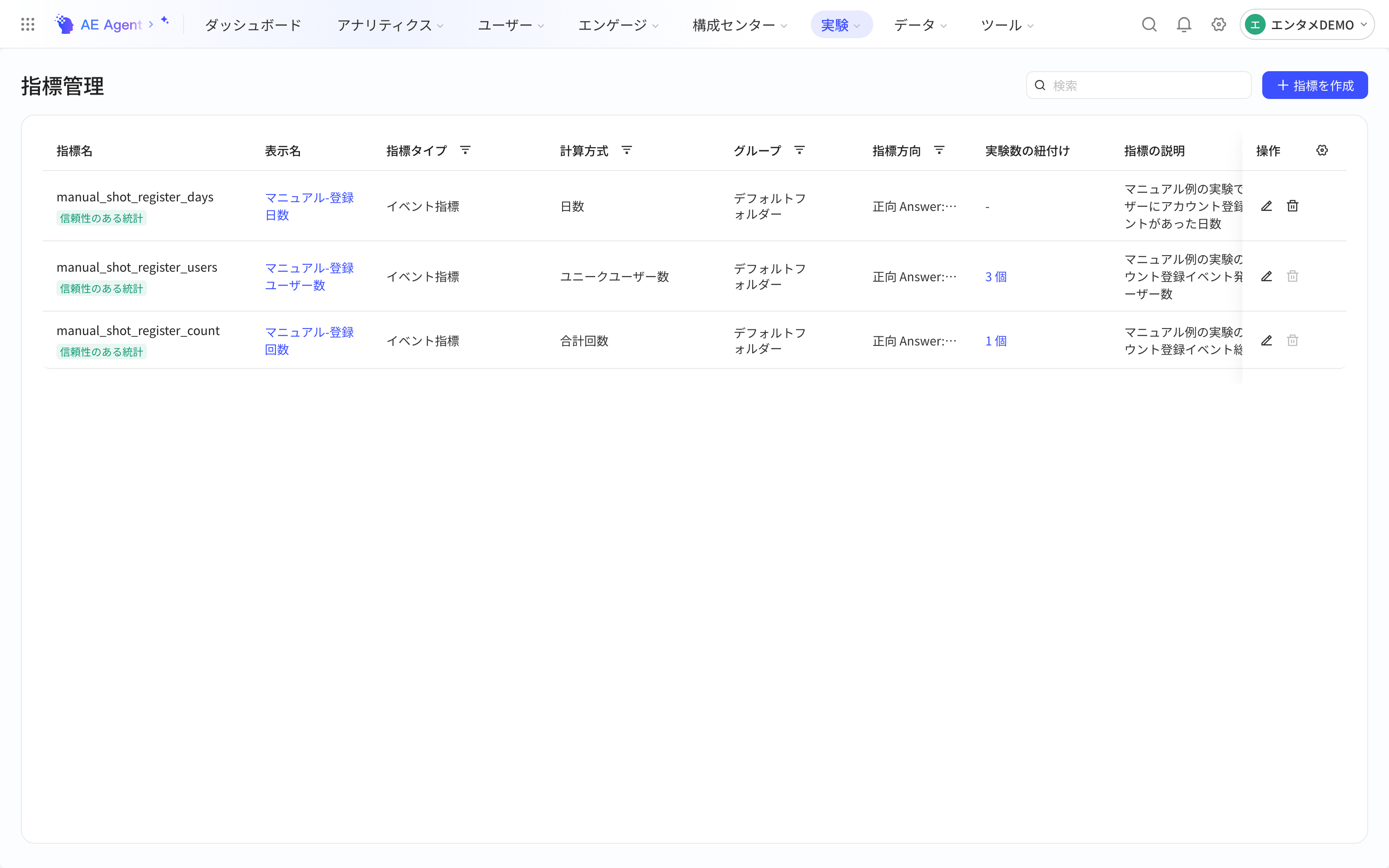Click the 指標名 column header

tap(75, 151)
